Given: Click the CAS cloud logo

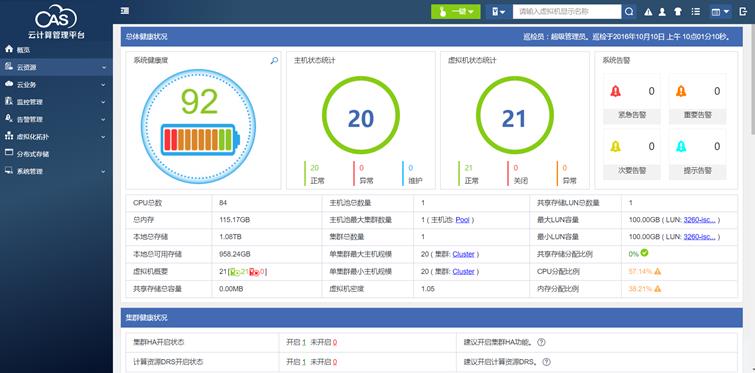Looking at the screenshot, I should [56, 17].
